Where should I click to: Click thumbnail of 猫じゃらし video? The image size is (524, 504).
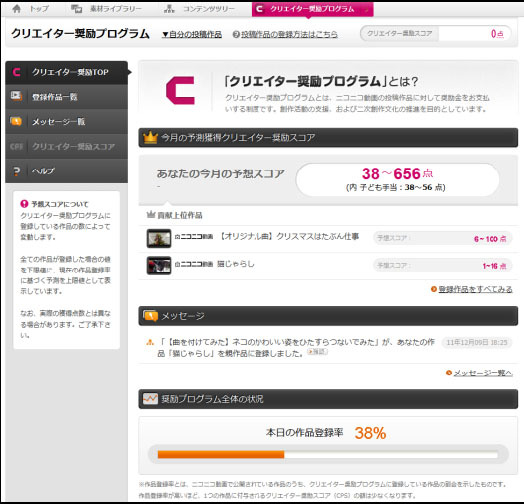pyautogui.click(x=159, y=265)
